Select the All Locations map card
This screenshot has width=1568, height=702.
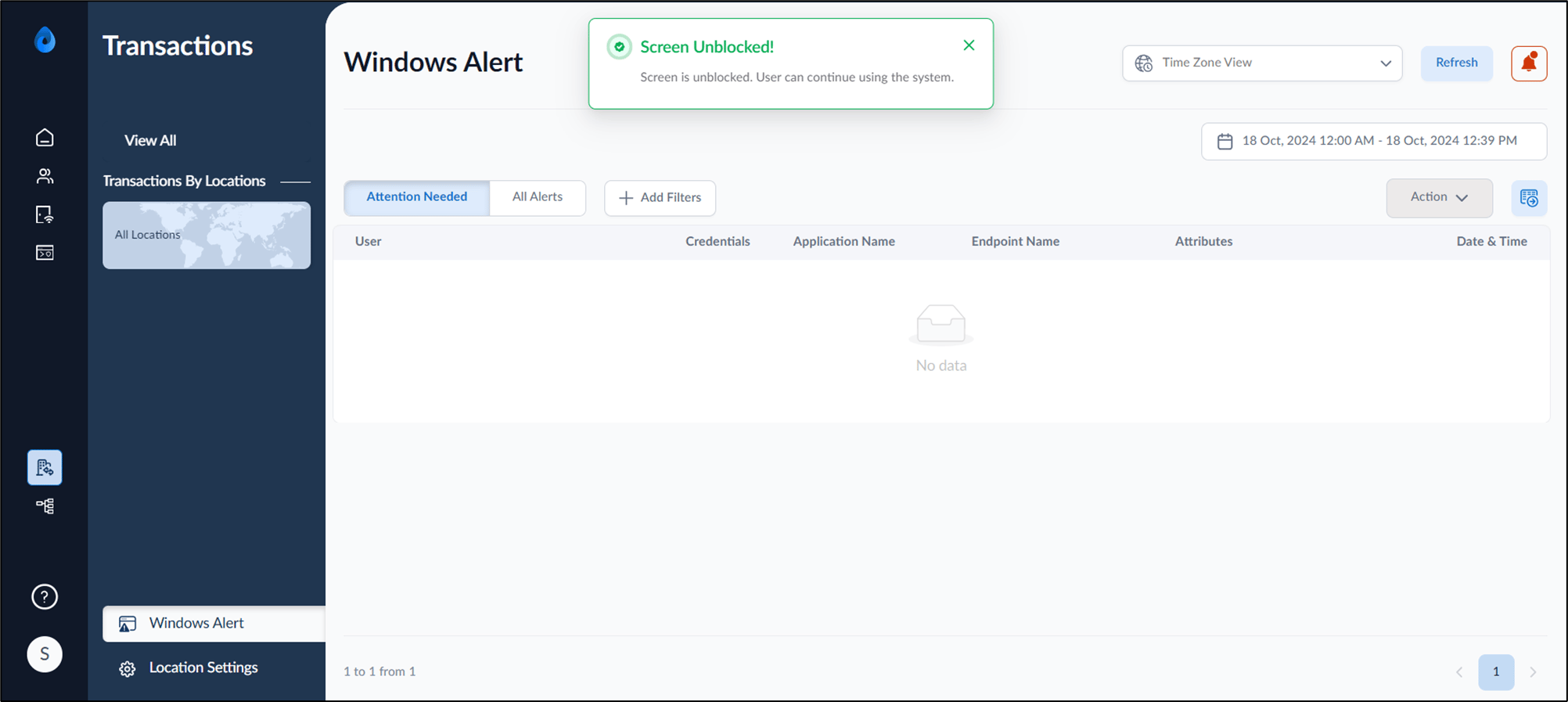pos(207,236)
